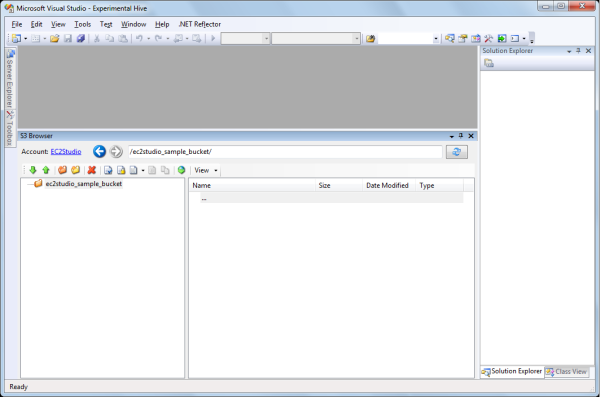The width and height of the screenshot is (600, 397).
Task: Open the File menu
Action: [17, 24]
